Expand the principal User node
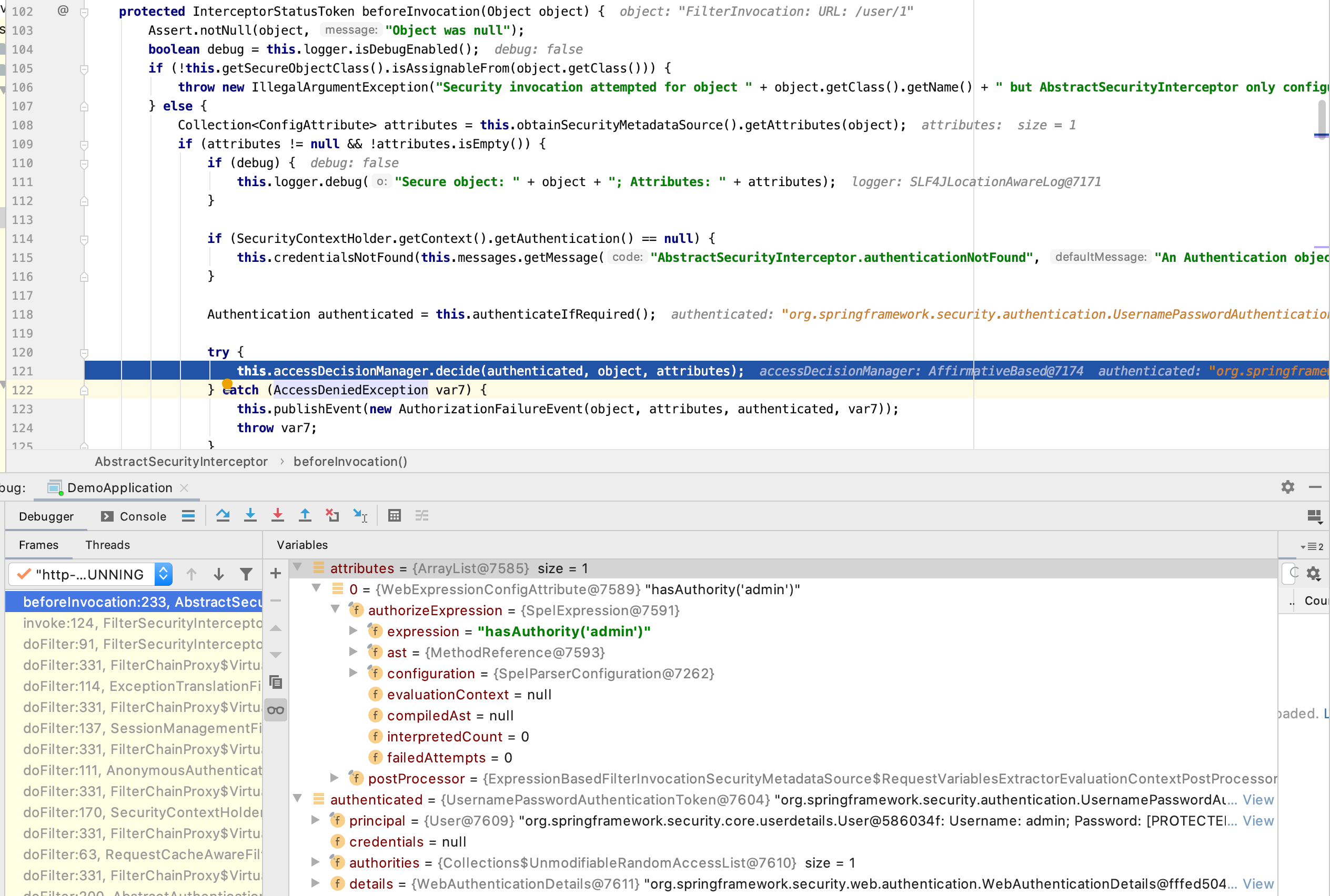Image resolution: width=1330 pixels, height=896 pixels. click(316, 820)
